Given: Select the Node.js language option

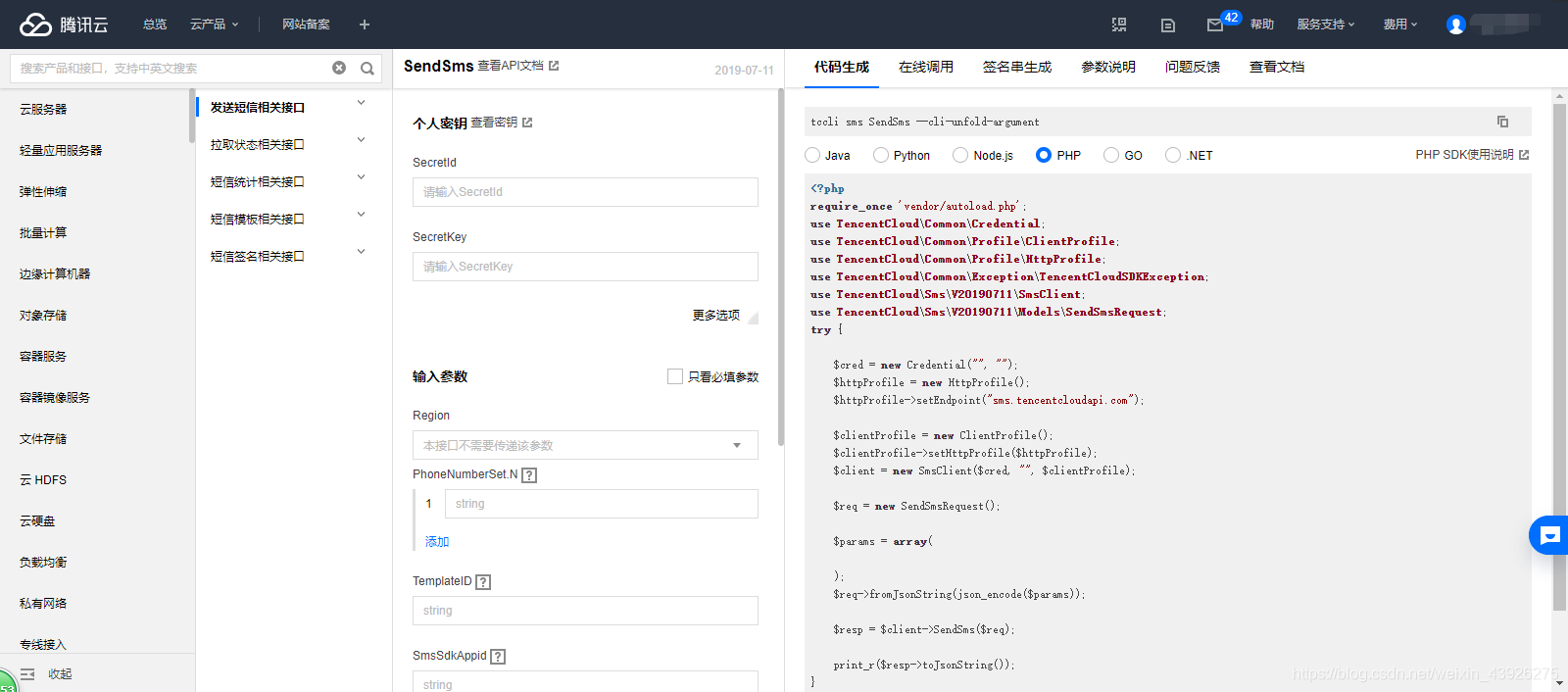Looking at the screenshot, I should click(960, 155).
